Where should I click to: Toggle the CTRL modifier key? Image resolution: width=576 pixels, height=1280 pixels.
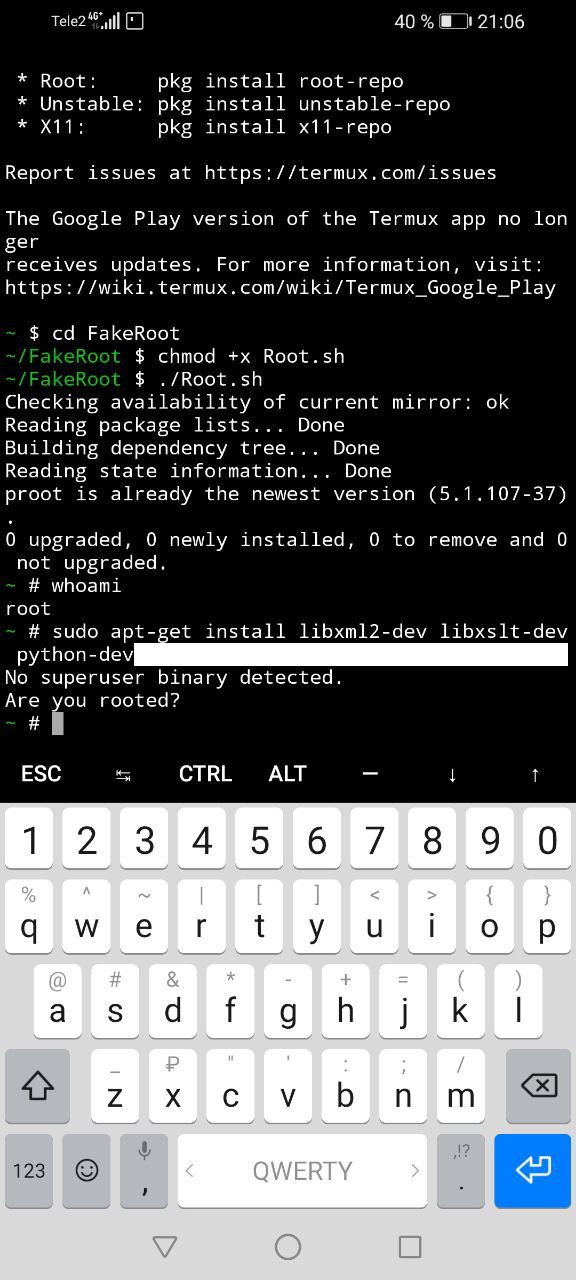205,773
